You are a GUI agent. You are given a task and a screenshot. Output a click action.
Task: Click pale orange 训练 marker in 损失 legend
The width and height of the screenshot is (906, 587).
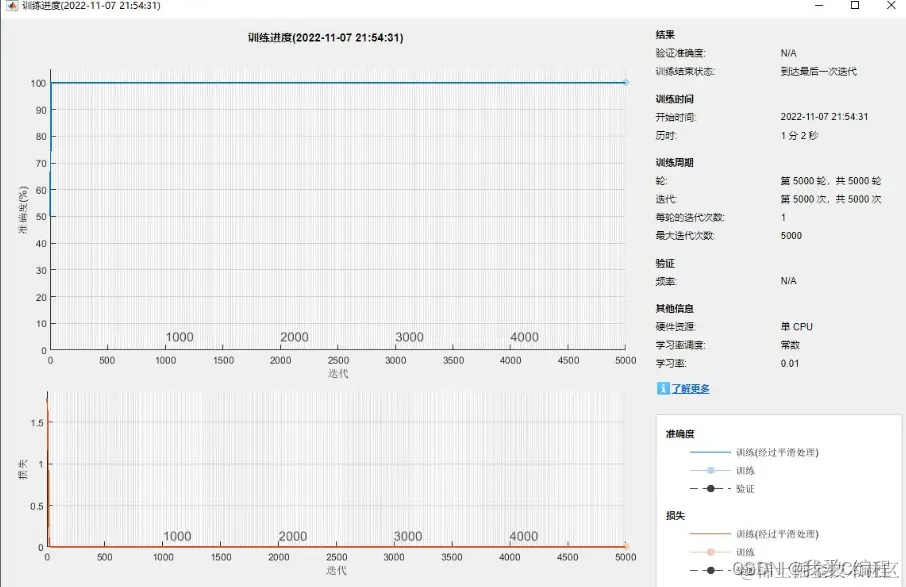coord(711,552)
